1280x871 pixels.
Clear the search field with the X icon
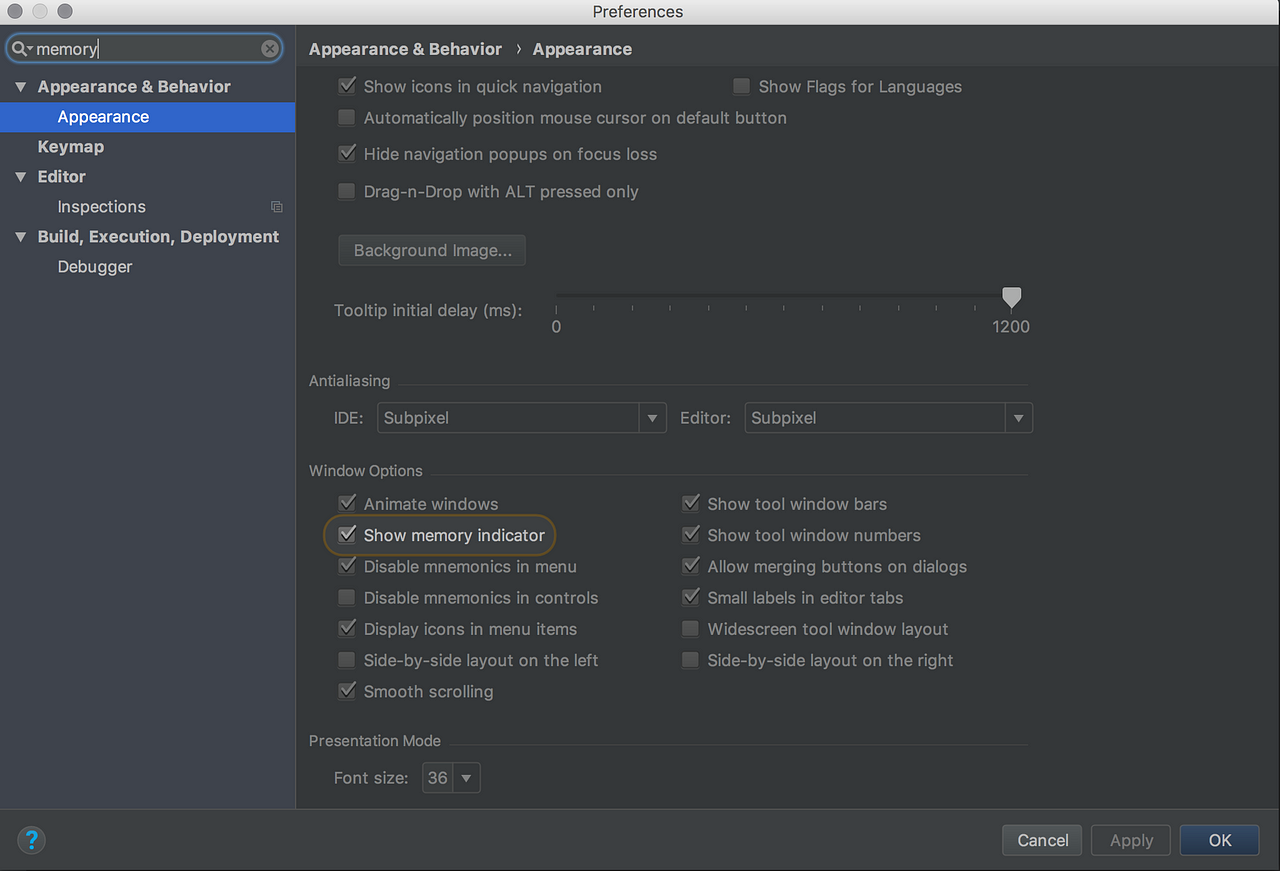tap(270, 48)
